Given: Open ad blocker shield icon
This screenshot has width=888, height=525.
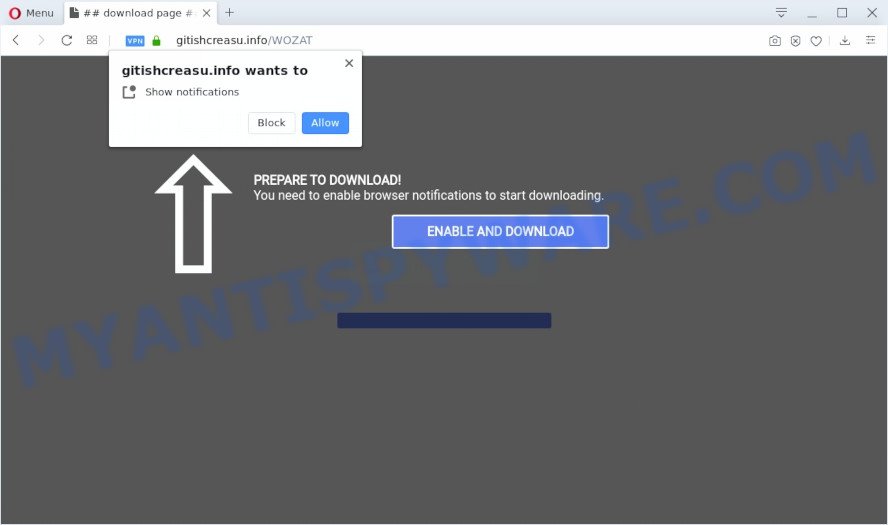Looking at the screenshot, I should (x=796, y=41).
